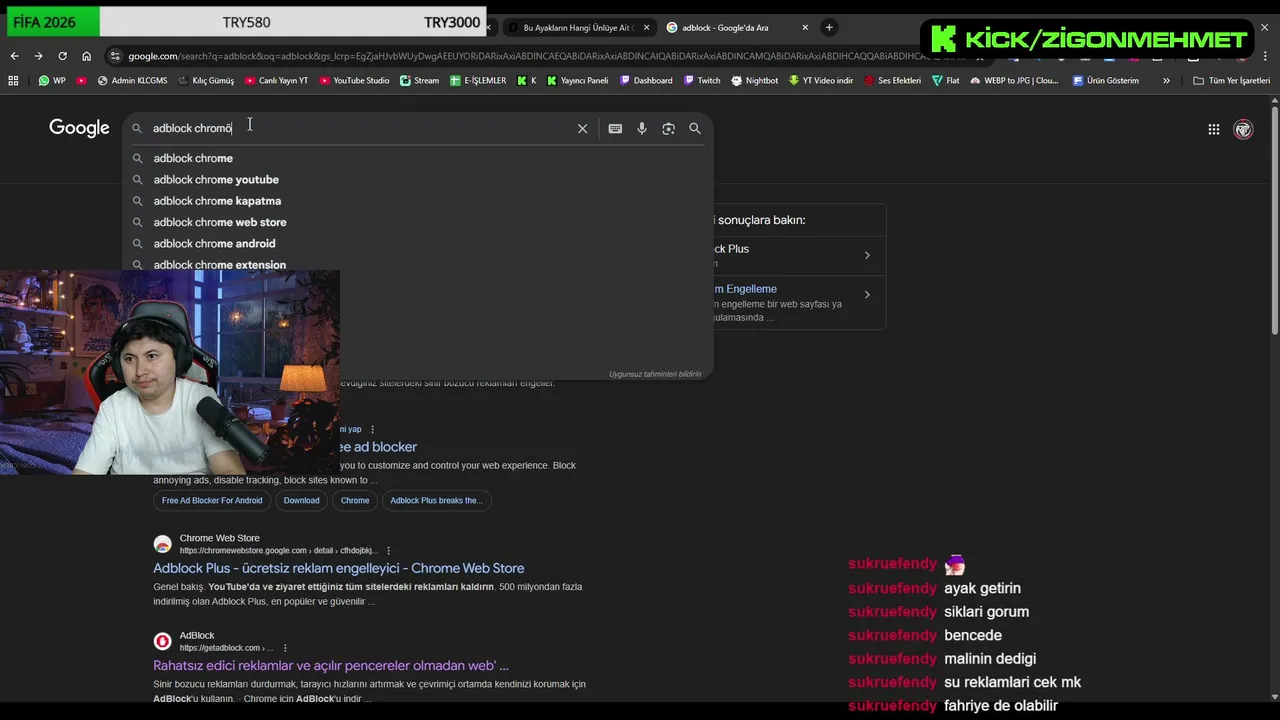The image size is (1280, 720).
Task: Expand the Adblock Plus related result chevron
Action: click(867, 255)
